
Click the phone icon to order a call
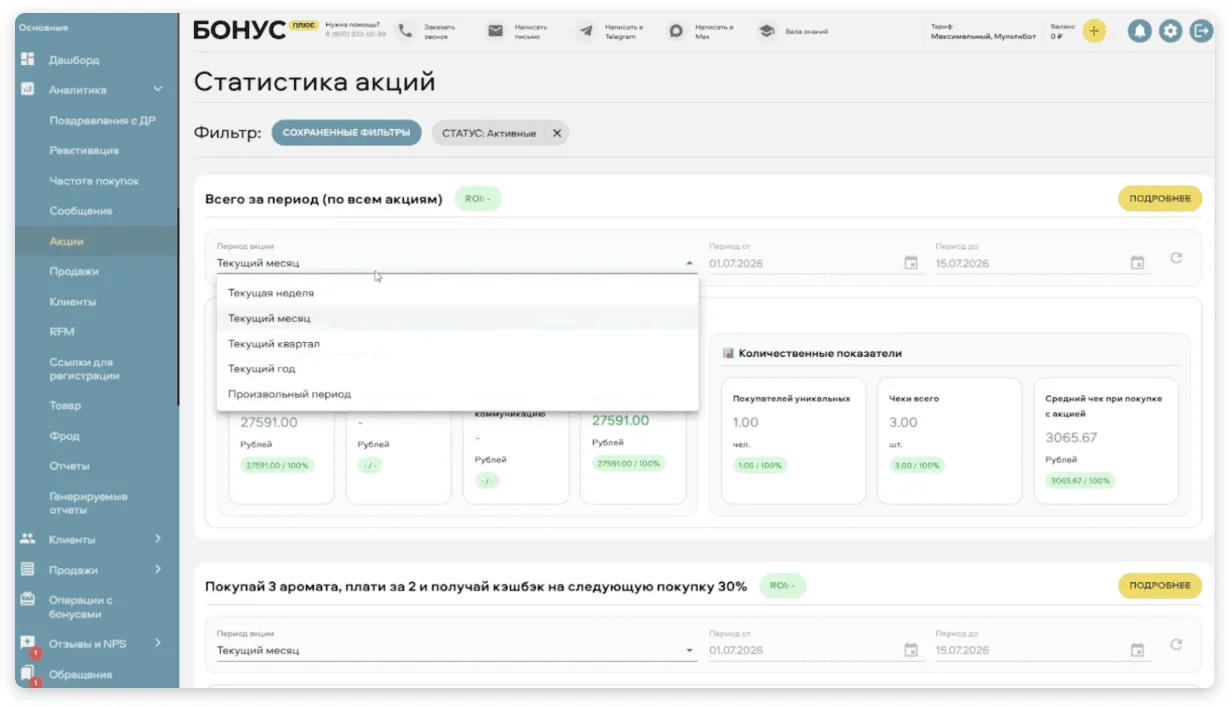coord(405,31)
